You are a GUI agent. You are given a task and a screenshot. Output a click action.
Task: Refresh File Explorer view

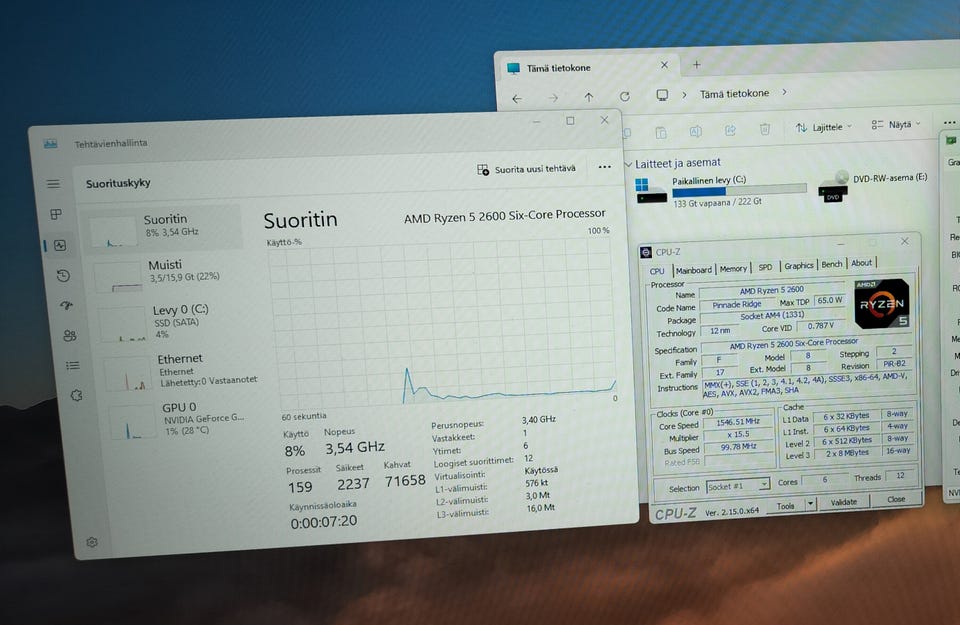click(x=624, y=97)
